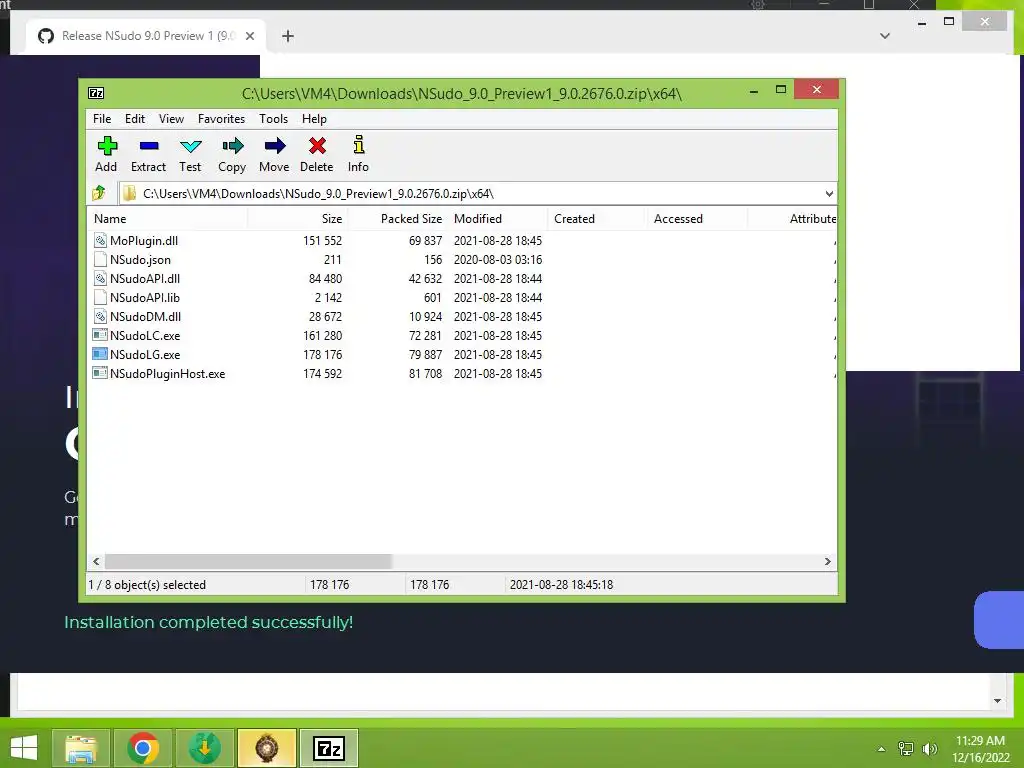Click the 7z window title icon
The height and width of the screenshot is (768, 1024).
(x=96, y=93)
